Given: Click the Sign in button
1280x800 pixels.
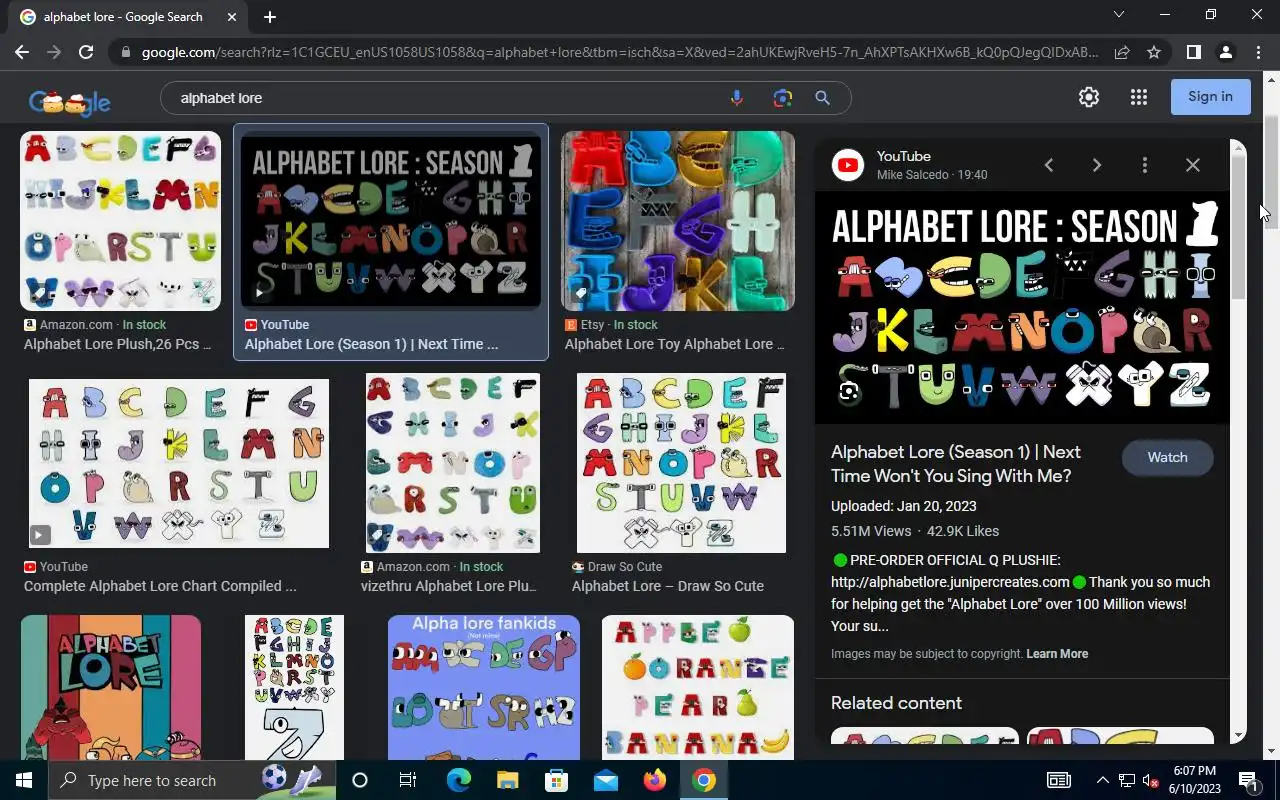Looking at the screenshot, I should click(x=1210, y=97).
